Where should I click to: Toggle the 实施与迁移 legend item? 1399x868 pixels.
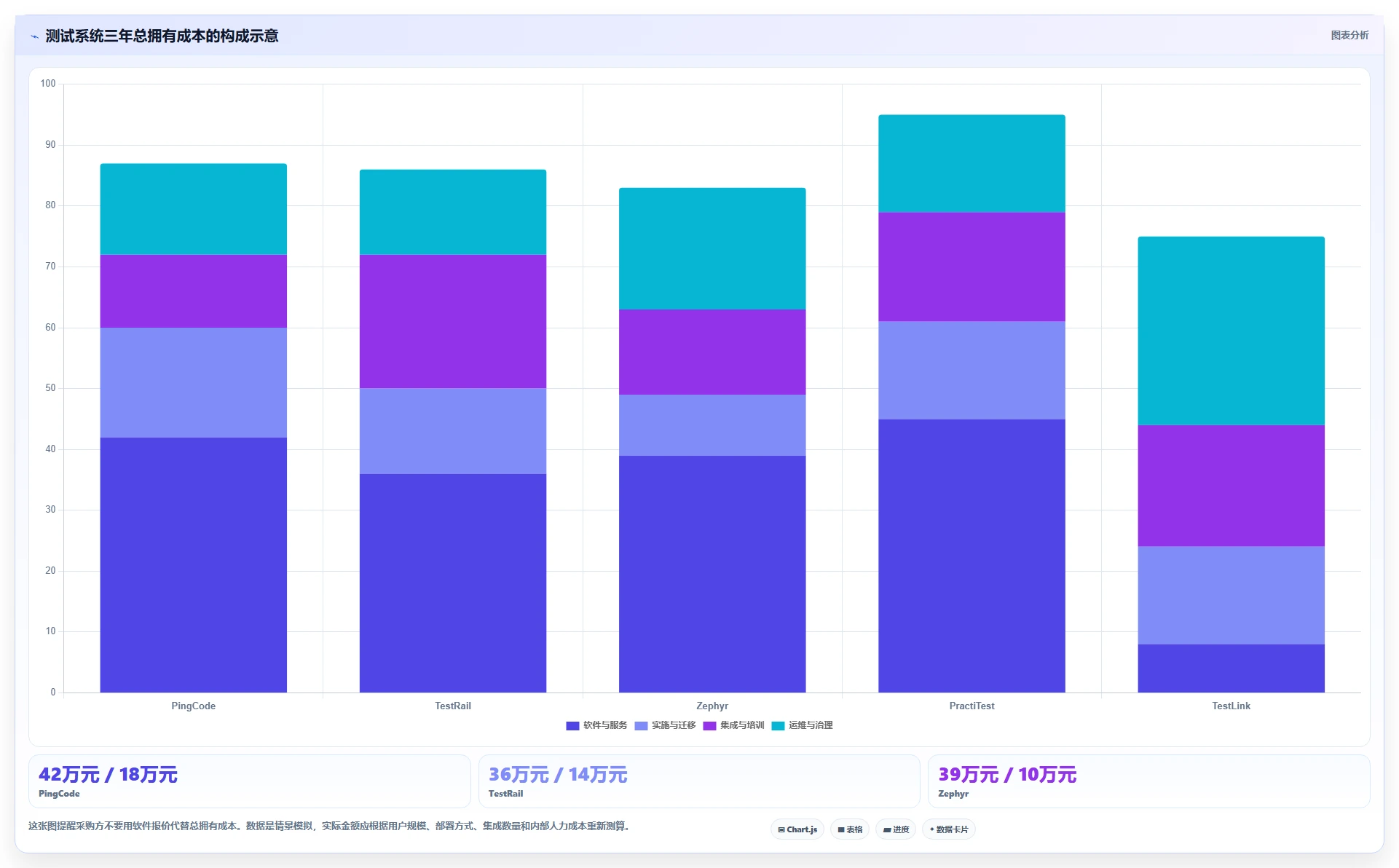point(665,725)
